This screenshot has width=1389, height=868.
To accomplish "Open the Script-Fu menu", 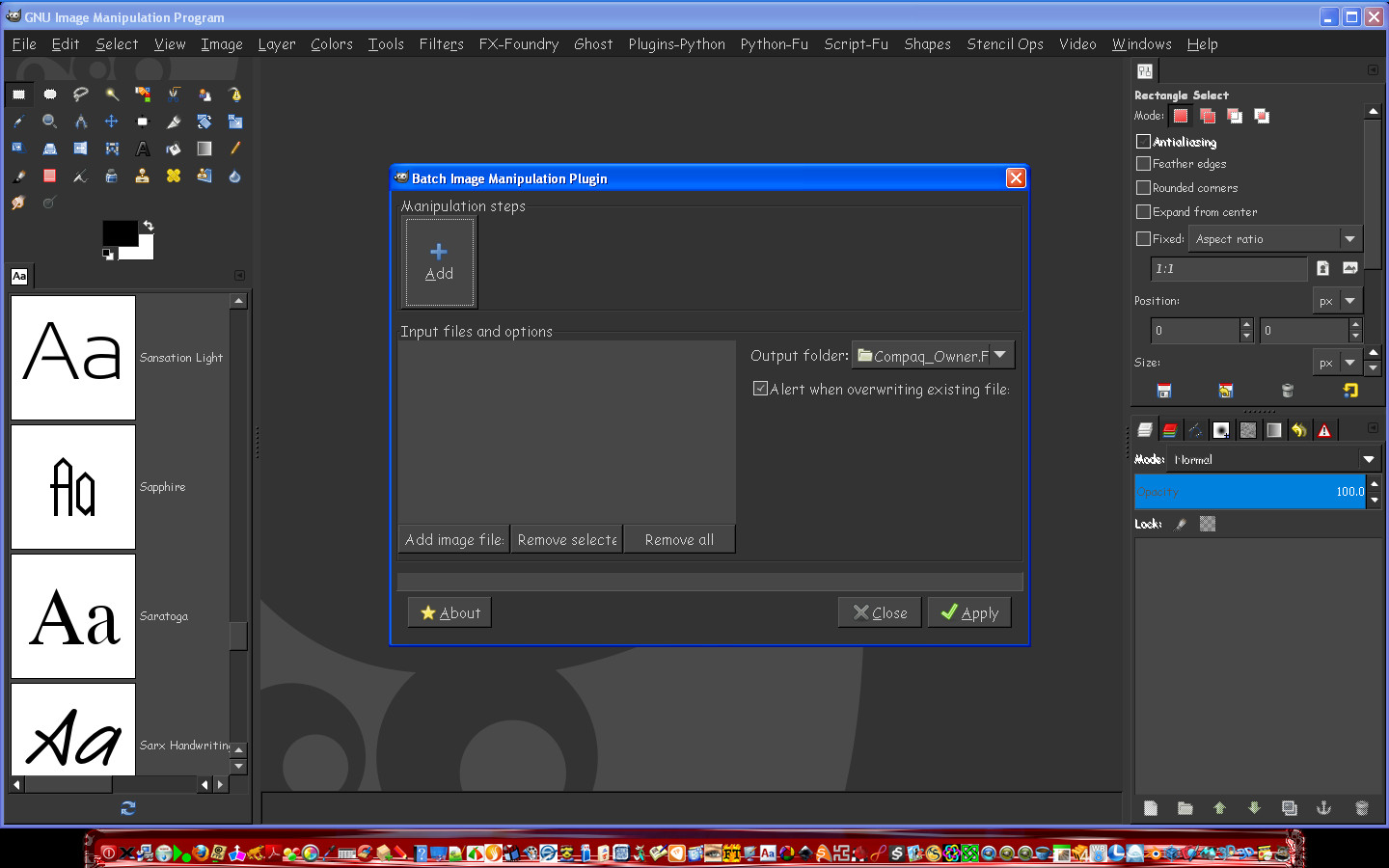I will coord(856,44).
